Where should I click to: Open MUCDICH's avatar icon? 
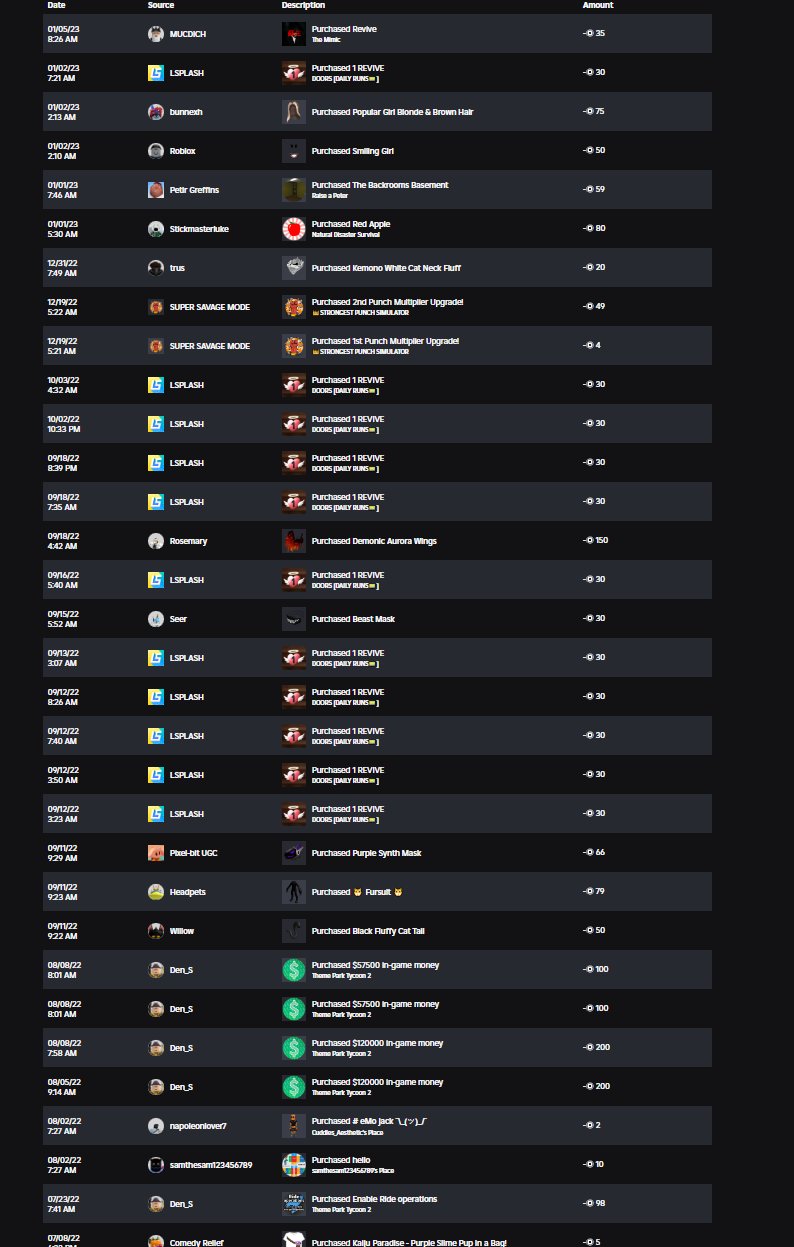(x=156, y=34)
